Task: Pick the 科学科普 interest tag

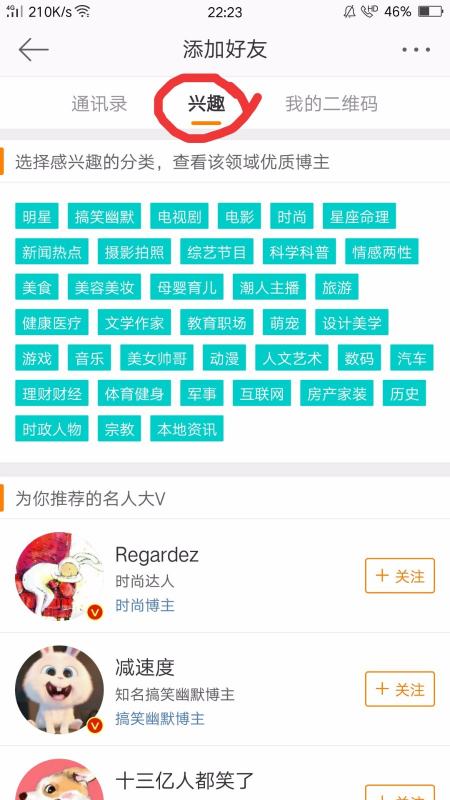Action: click(299, 252)
